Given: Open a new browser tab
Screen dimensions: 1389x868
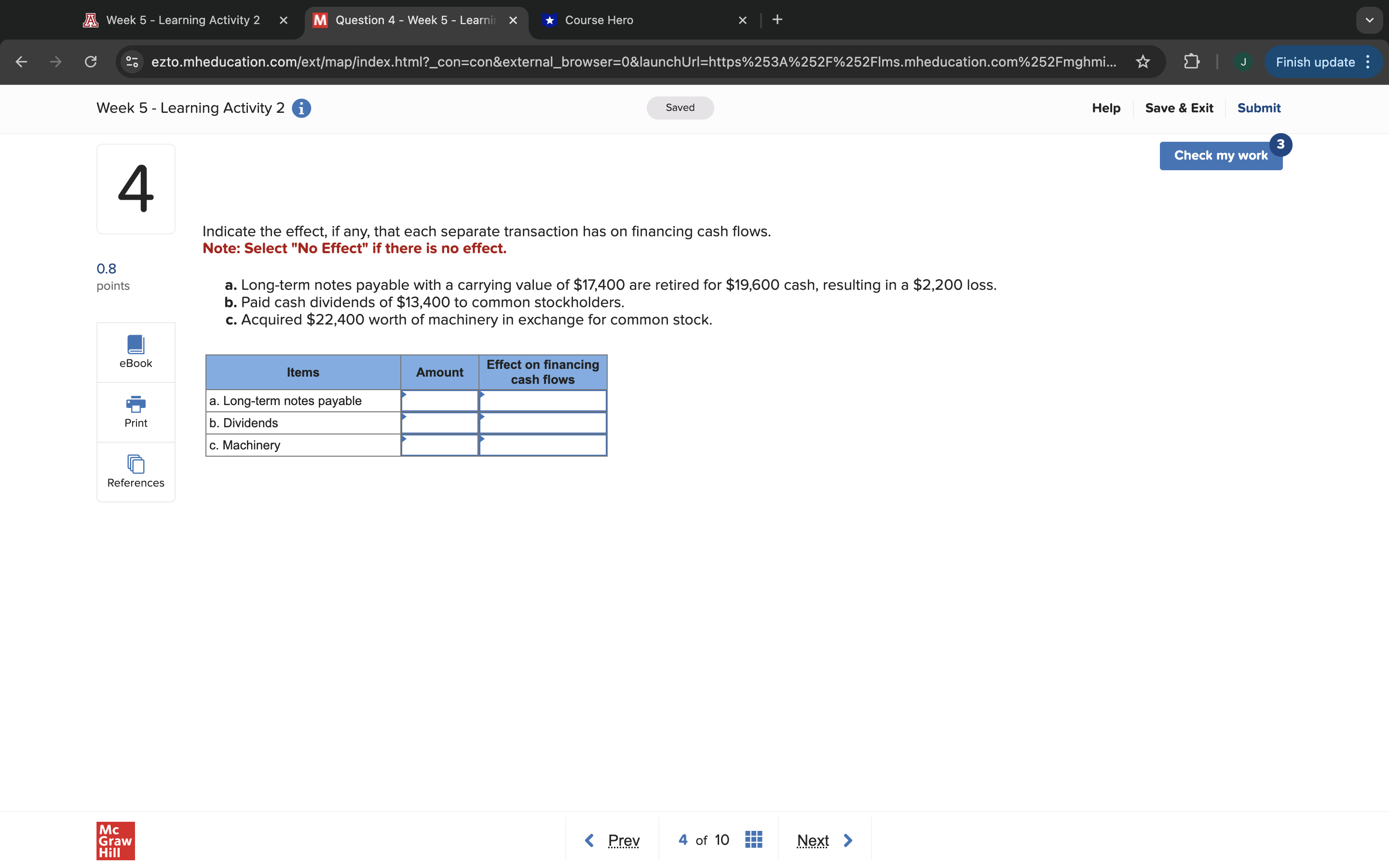Looking at the screenshot, I should [x=777, y=19].
